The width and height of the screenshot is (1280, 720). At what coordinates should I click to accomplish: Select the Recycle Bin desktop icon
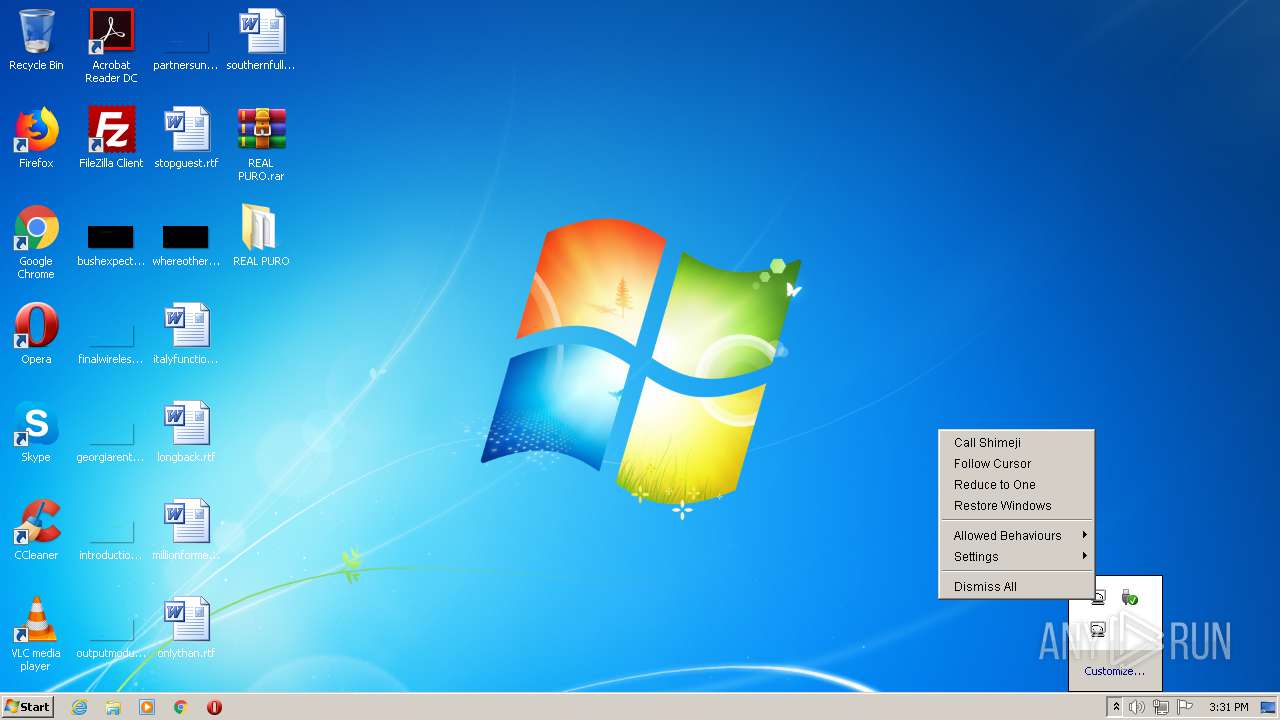click(36, 41)
